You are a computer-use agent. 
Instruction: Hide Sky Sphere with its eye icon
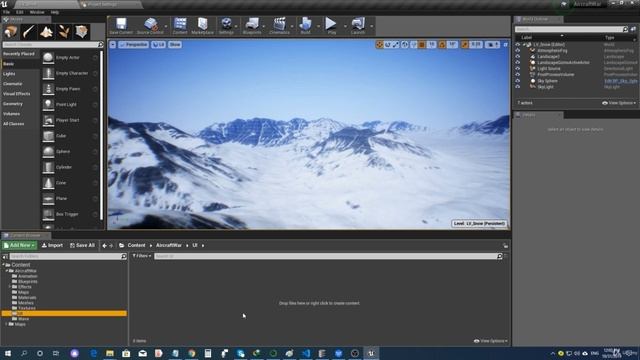pos(518,81)
